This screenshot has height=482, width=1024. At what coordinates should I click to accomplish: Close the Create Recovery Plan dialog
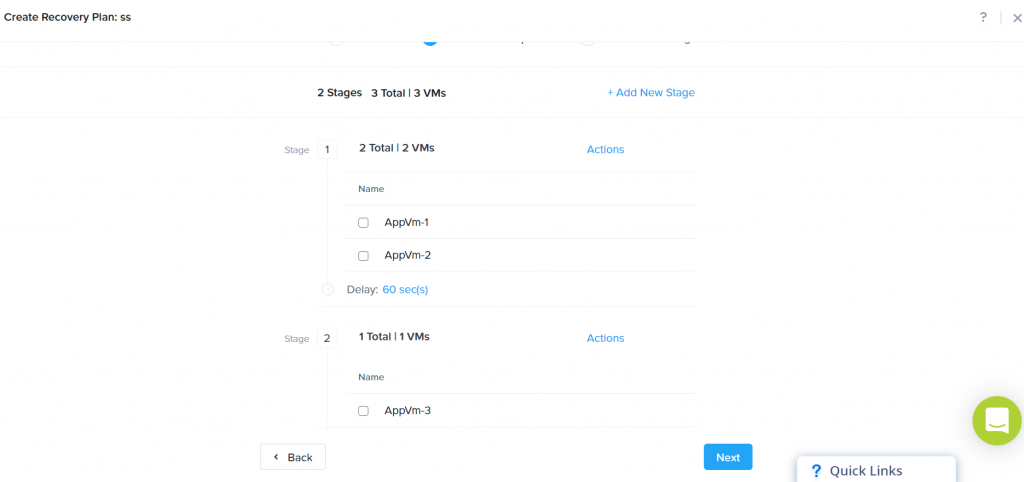pos(1017,18)
